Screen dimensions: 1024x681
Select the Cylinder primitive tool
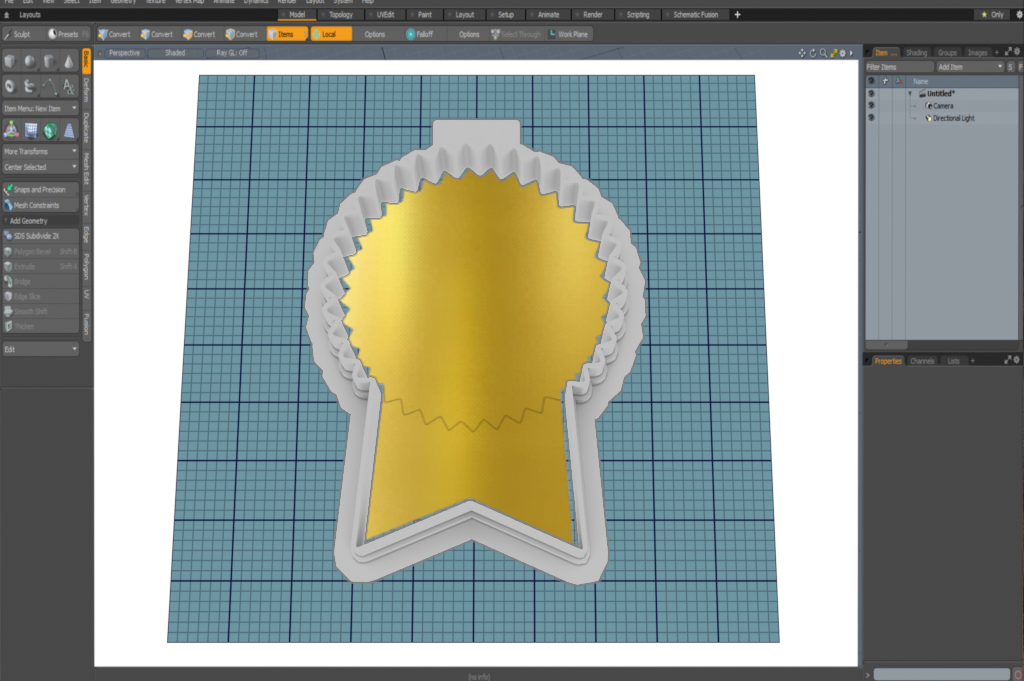[x=50, y=61]
